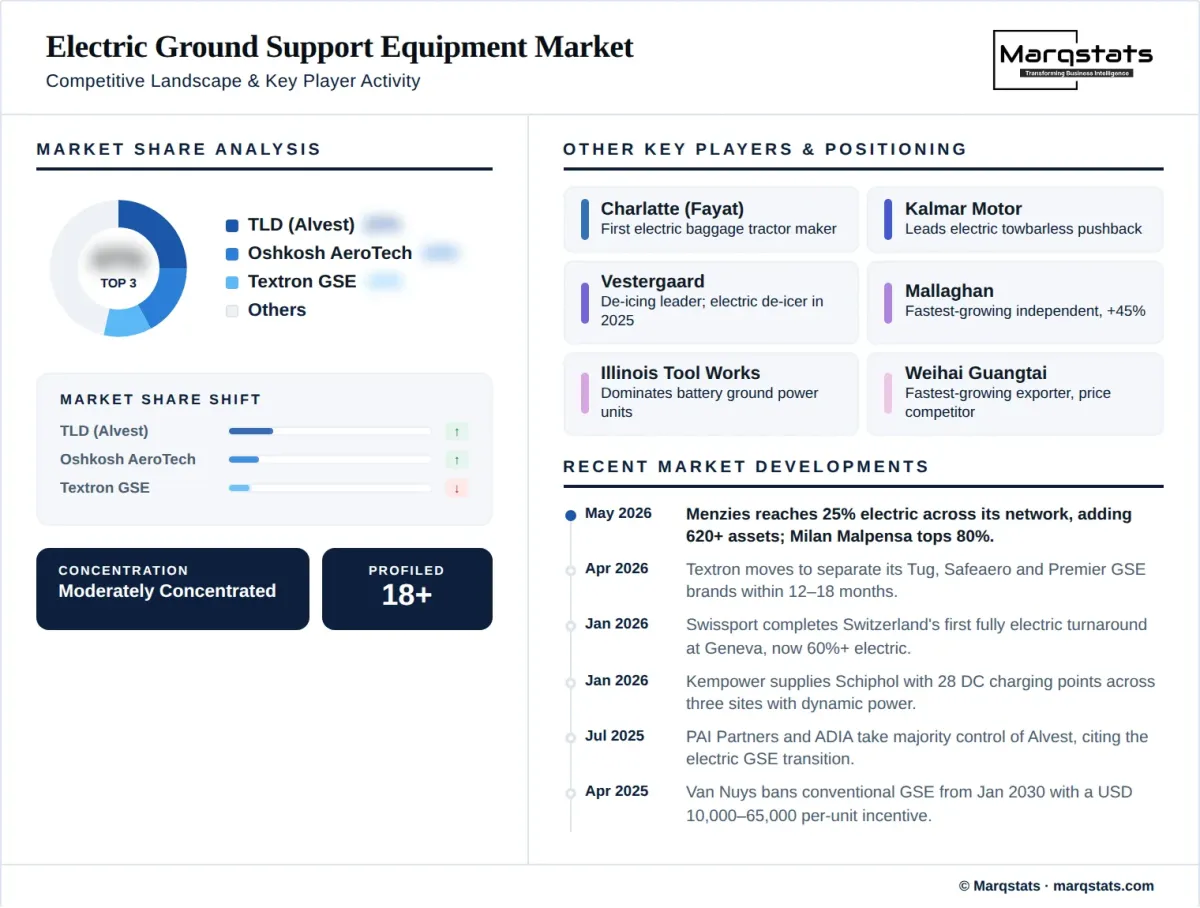Click the Profiled 18+ box

pyautogui.click(x=407, y=589)
